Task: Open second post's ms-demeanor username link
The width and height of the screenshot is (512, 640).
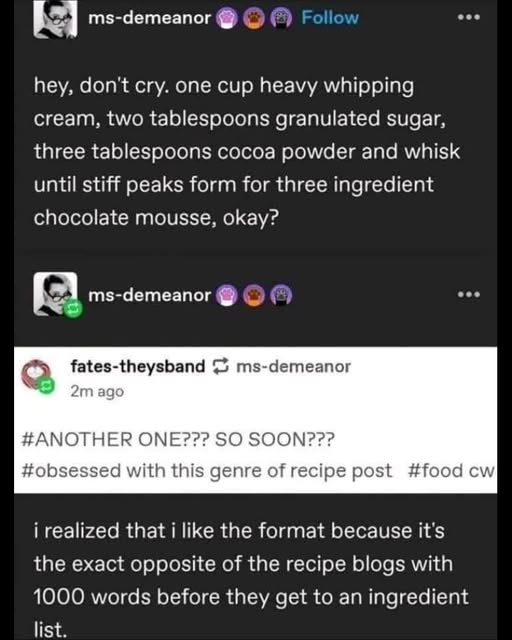Action: [x=150, y=295]
